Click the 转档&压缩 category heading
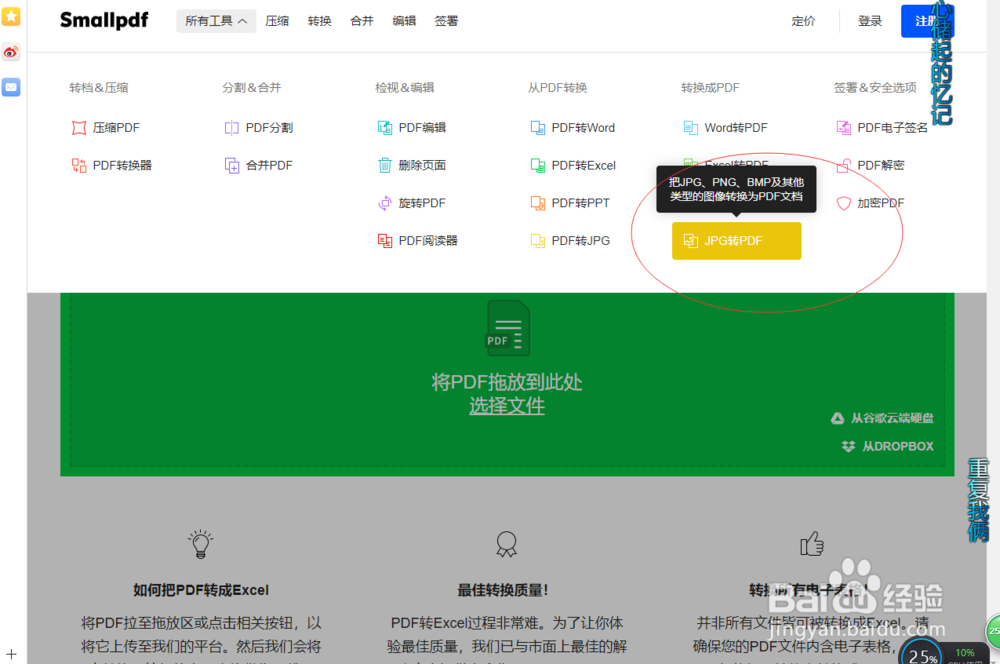1000x664 pixels. click(x=99, y=87)
